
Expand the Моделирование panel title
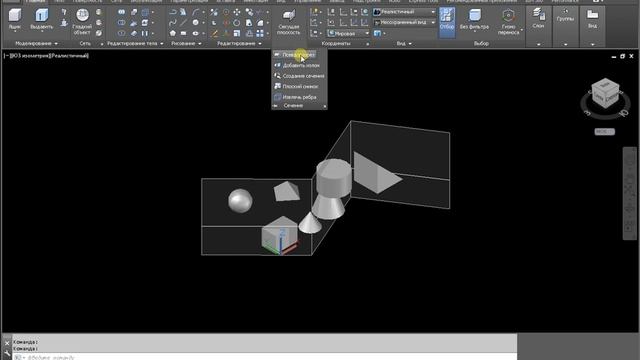[36, 43]
